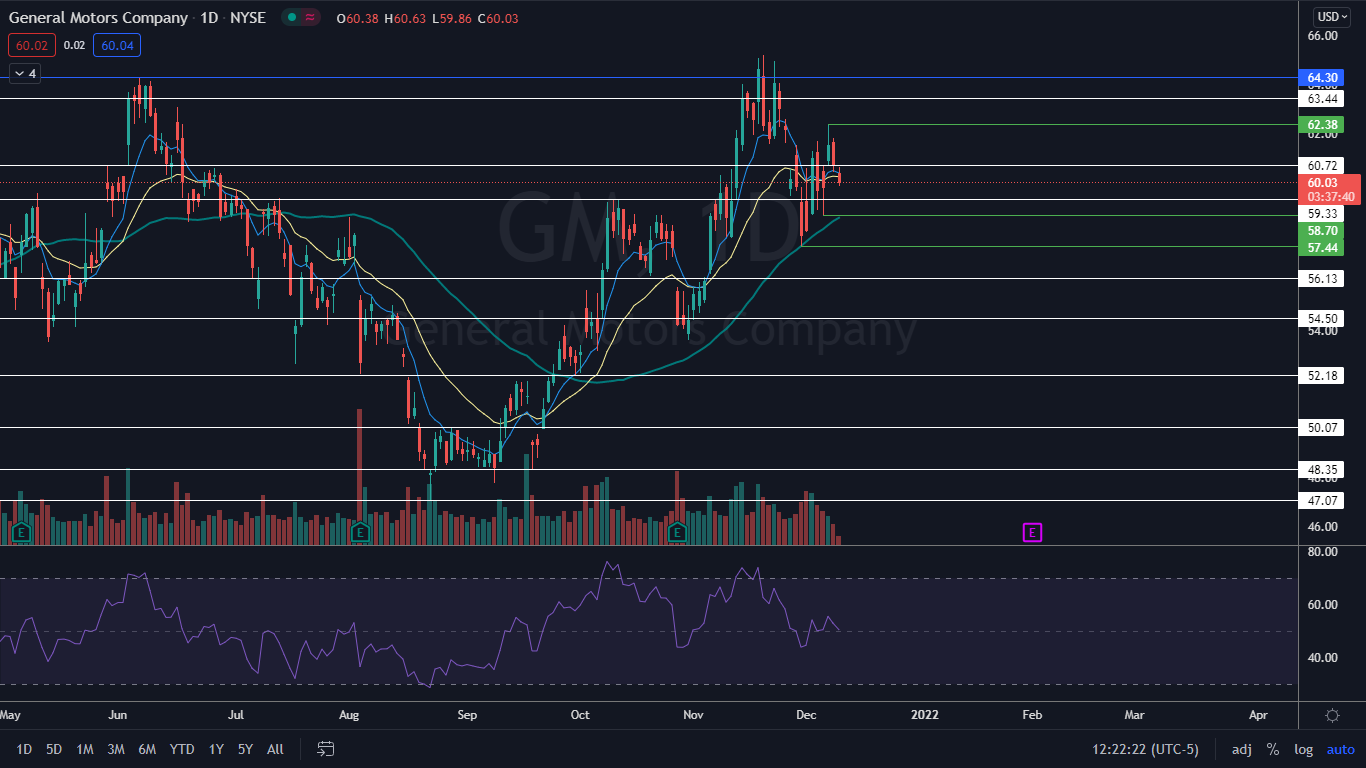This screenshot has height=768, width=1366.
Task: Select the 5D time range
Action: coord(54,749)
